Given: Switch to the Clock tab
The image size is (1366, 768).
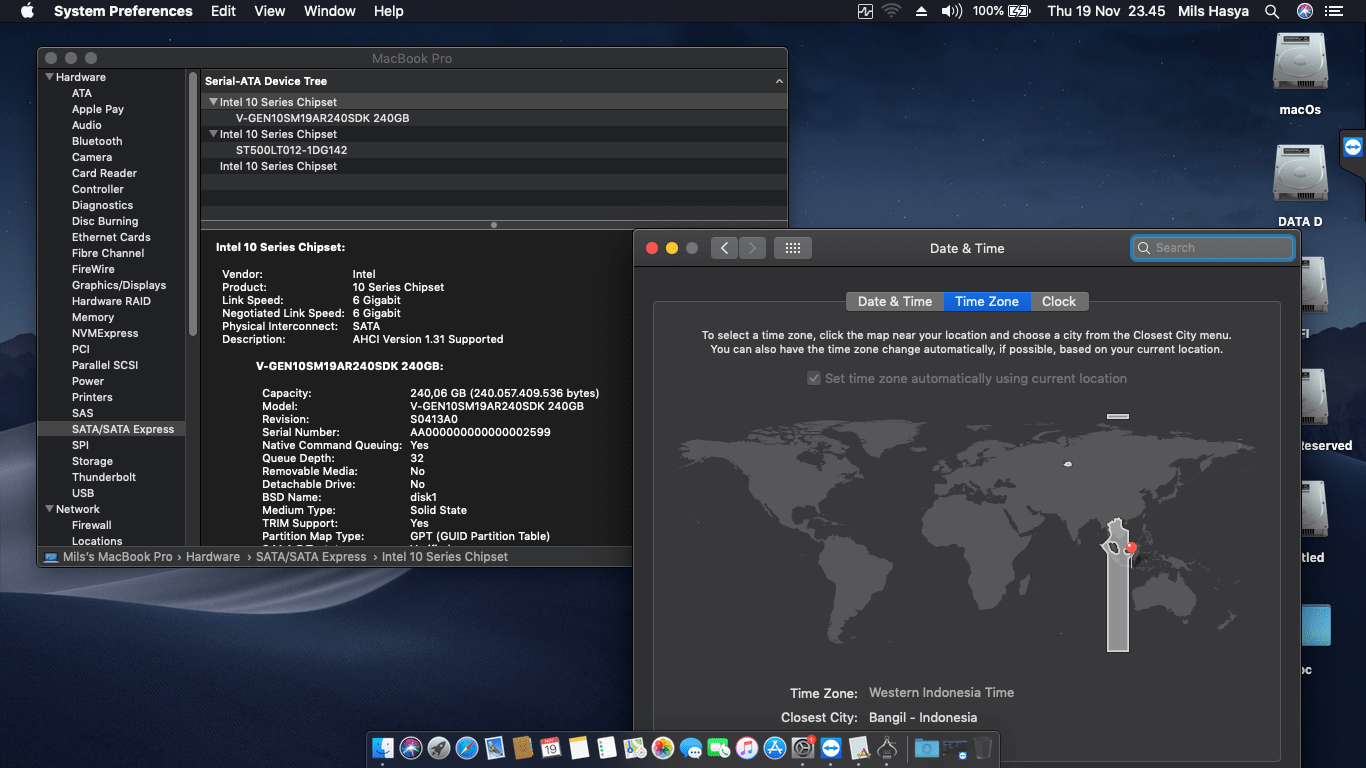Looking at the screenshot, I should coord(1059,301).
